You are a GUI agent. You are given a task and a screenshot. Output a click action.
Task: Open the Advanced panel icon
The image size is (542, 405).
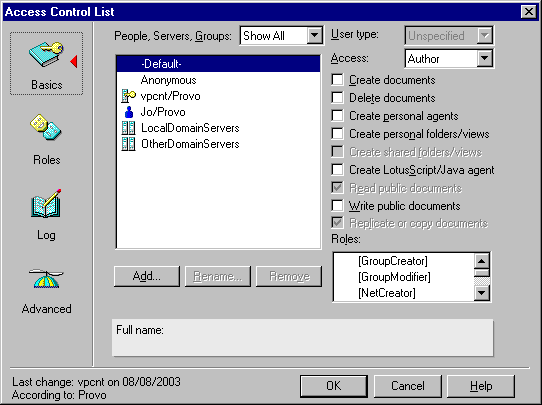46,278
